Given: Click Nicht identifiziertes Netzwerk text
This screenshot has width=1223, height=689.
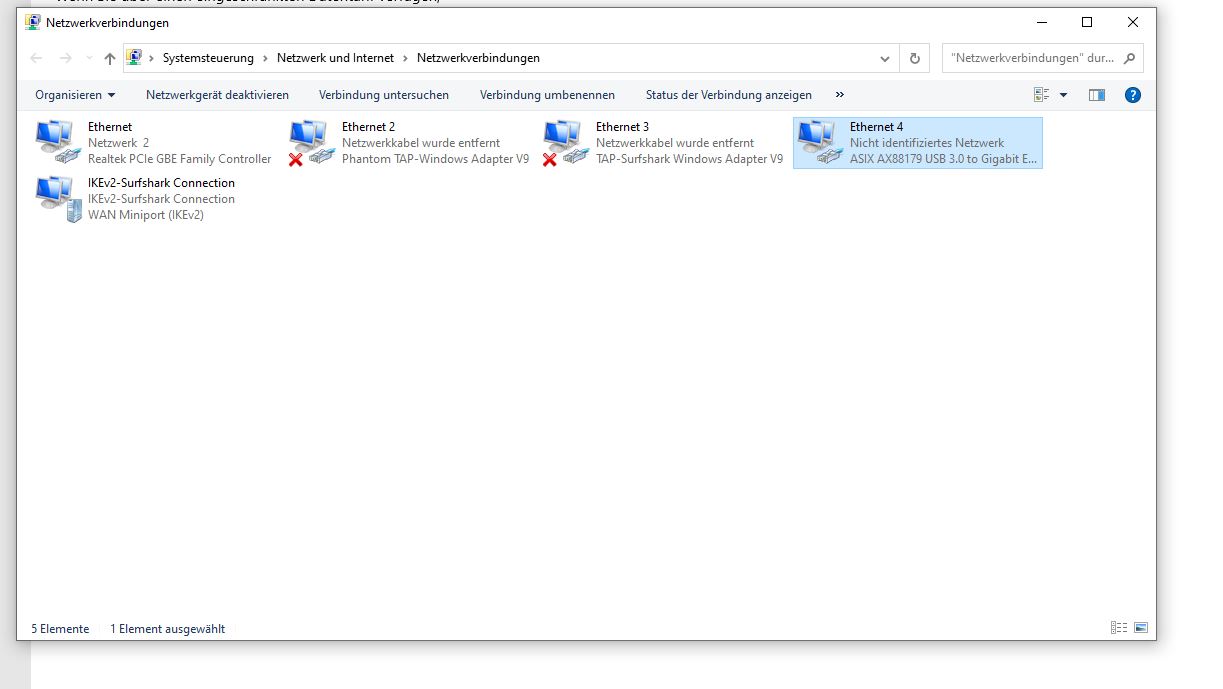Looking at the screenshot, I should coord(927,143).
